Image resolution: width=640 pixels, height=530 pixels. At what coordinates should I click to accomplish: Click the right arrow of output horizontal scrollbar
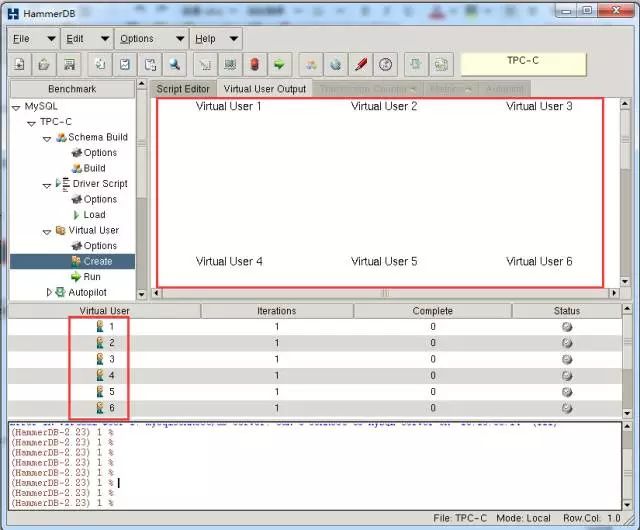tap(614, 293)
